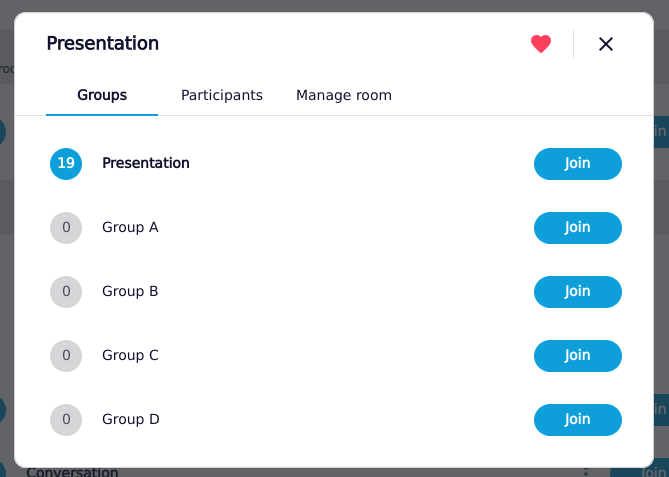Go to the Manage room tab
The width and height of the screenshot is (669, 477).
pos(344,96)
